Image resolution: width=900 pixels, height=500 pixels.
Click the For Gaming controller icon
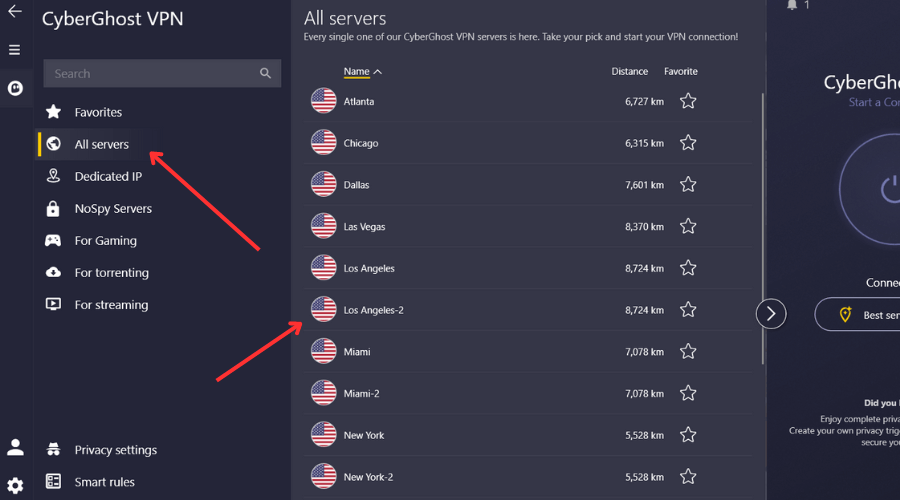point(53,240)
